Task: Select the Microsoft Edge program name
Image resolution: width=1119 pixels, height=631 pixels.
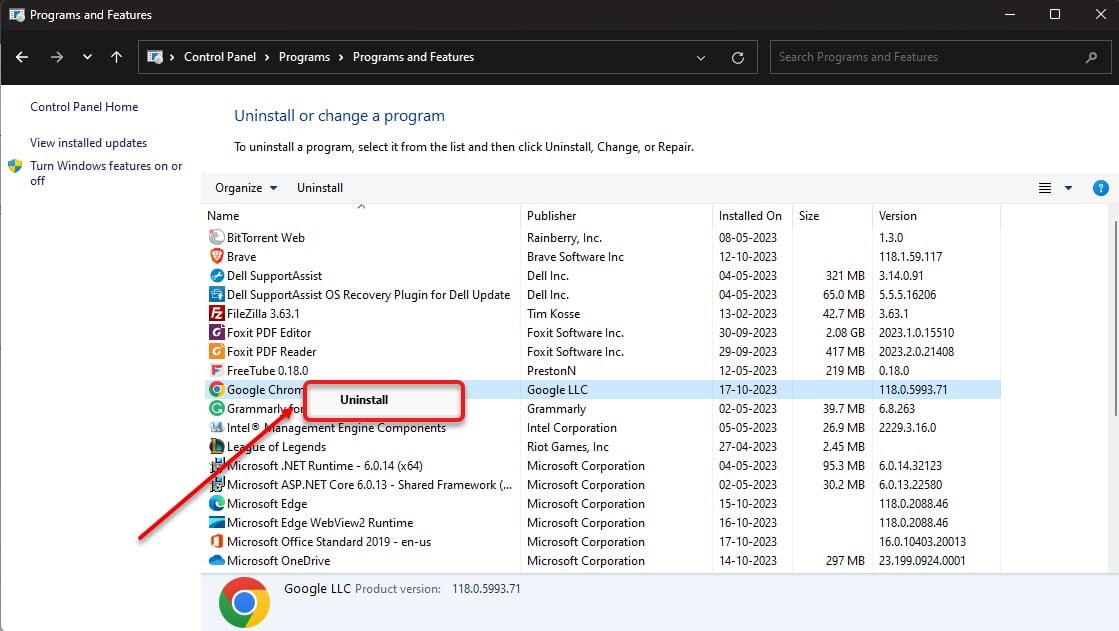Action: (267, 504)
